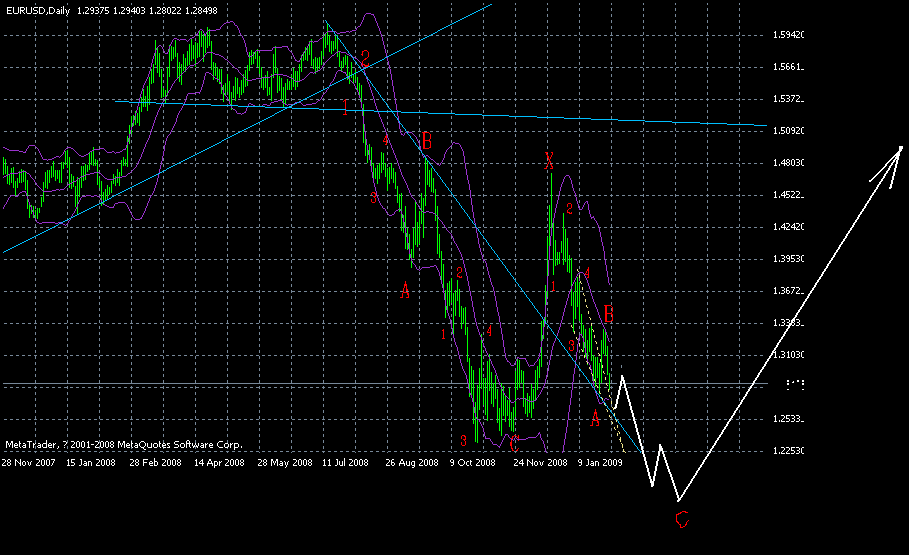The image size is (909, 555).
Task: Click the 1.5092 price axis label
Action: 788,130
